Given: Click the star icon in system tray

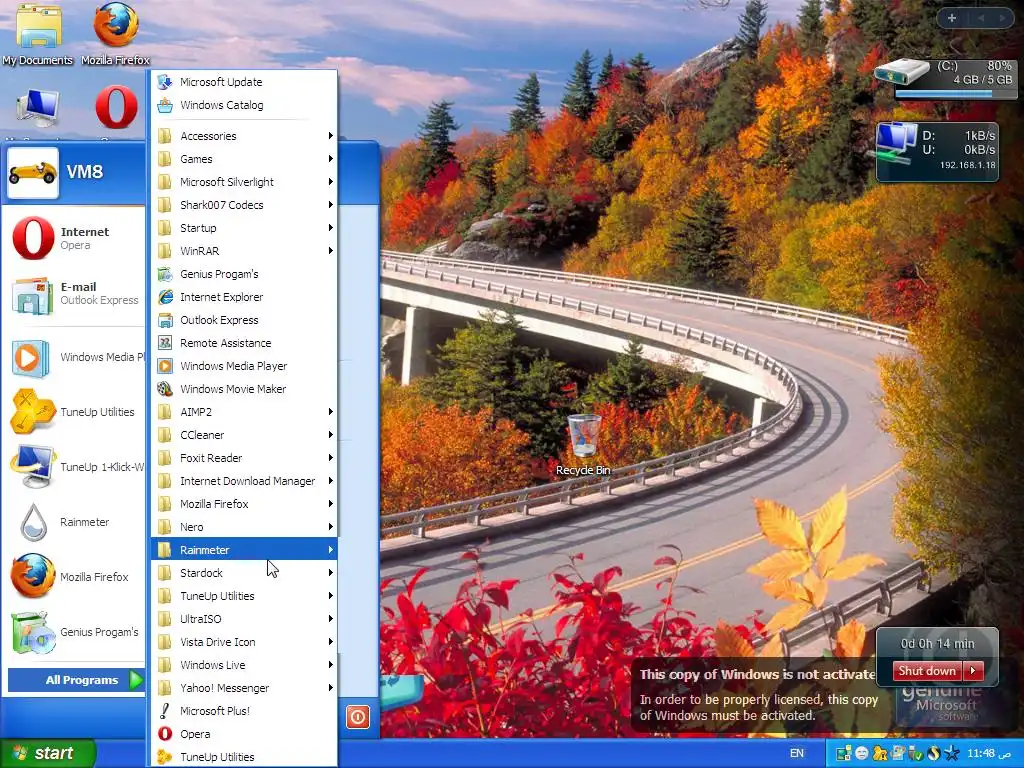Looking at the screenshot, I should 952,754.
